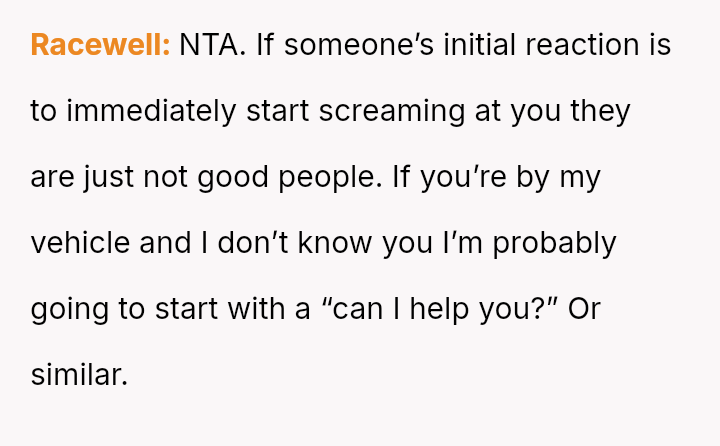The width and height of the screenshot is (720, 446).
Task: Click the orange Racewell username
Action: 100,45
